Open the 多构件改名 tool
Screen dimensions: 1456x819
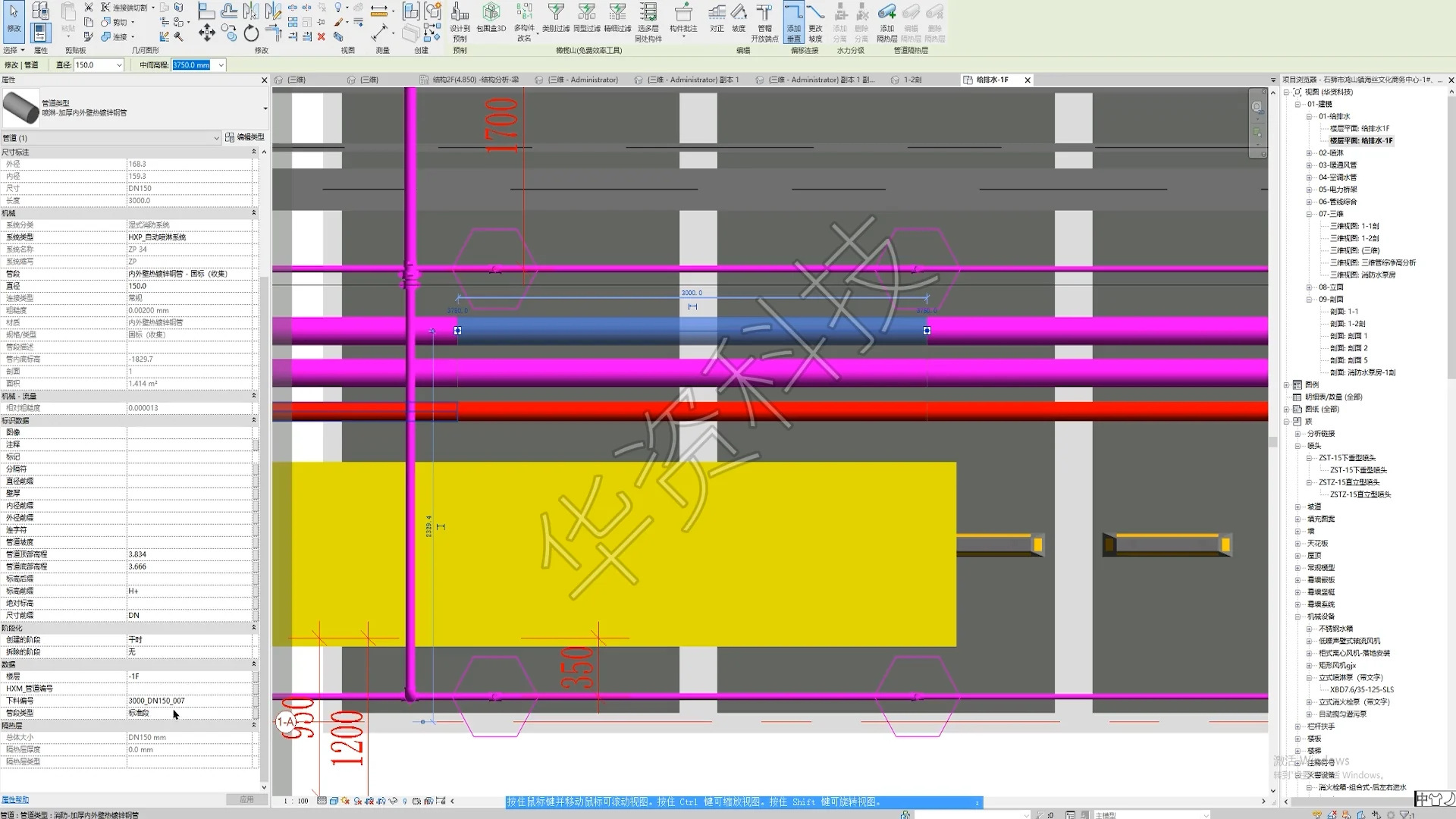coord(524,22)
